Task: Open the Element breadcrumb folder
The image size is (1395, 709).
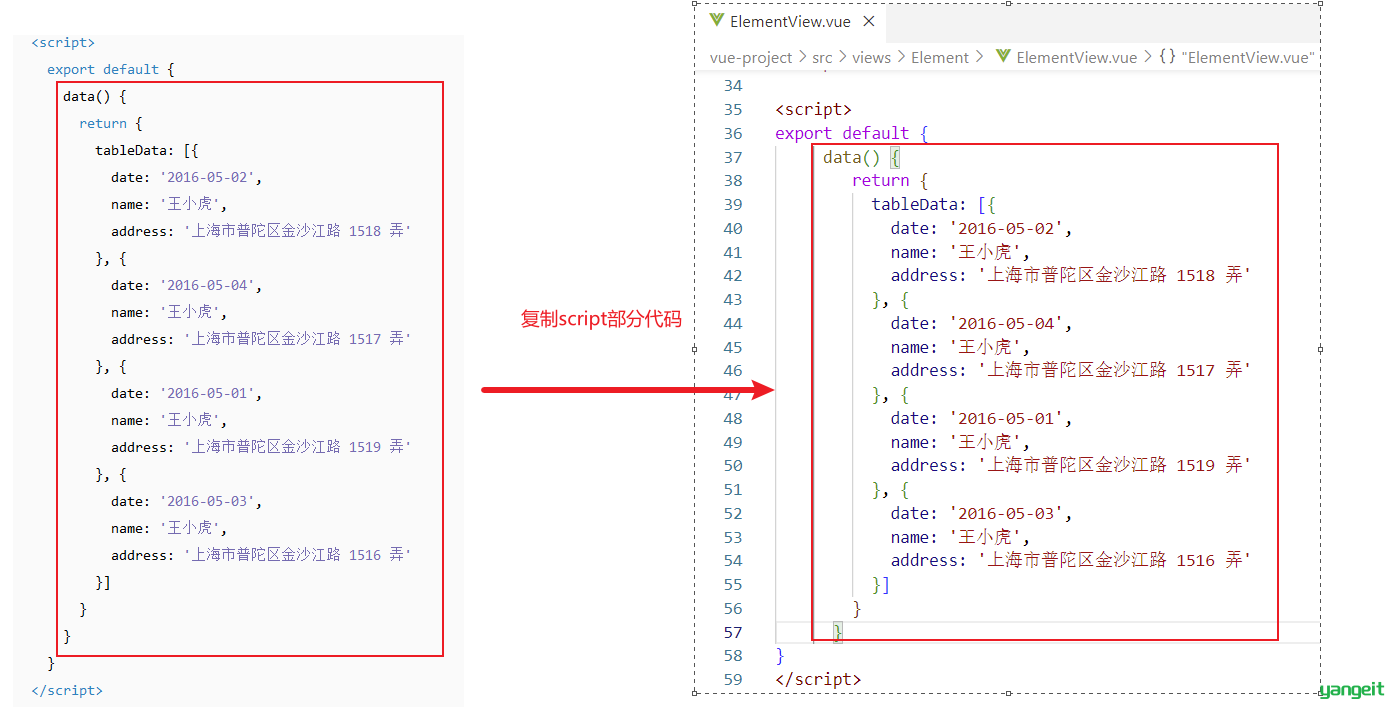Action: pos(940,58)
